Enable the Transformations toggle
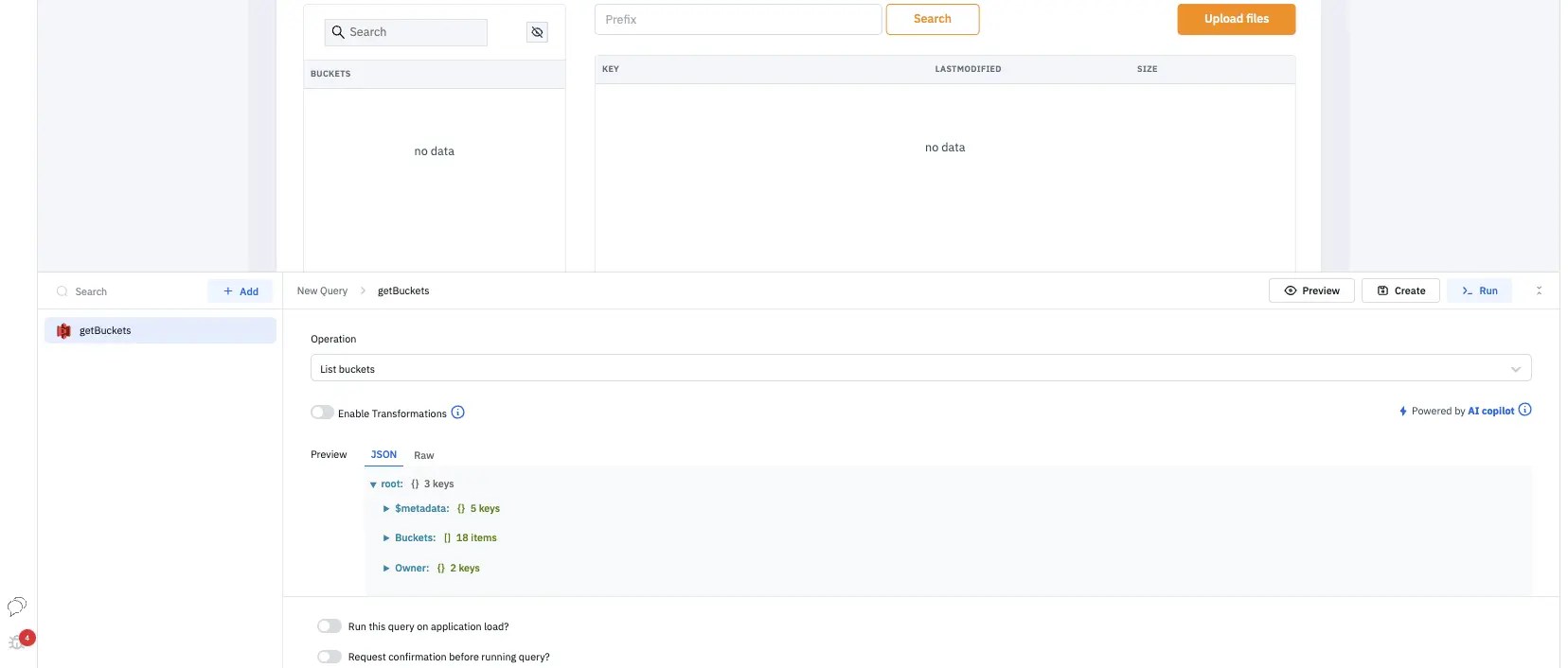 pyautogui.click(x=322, y=413)
